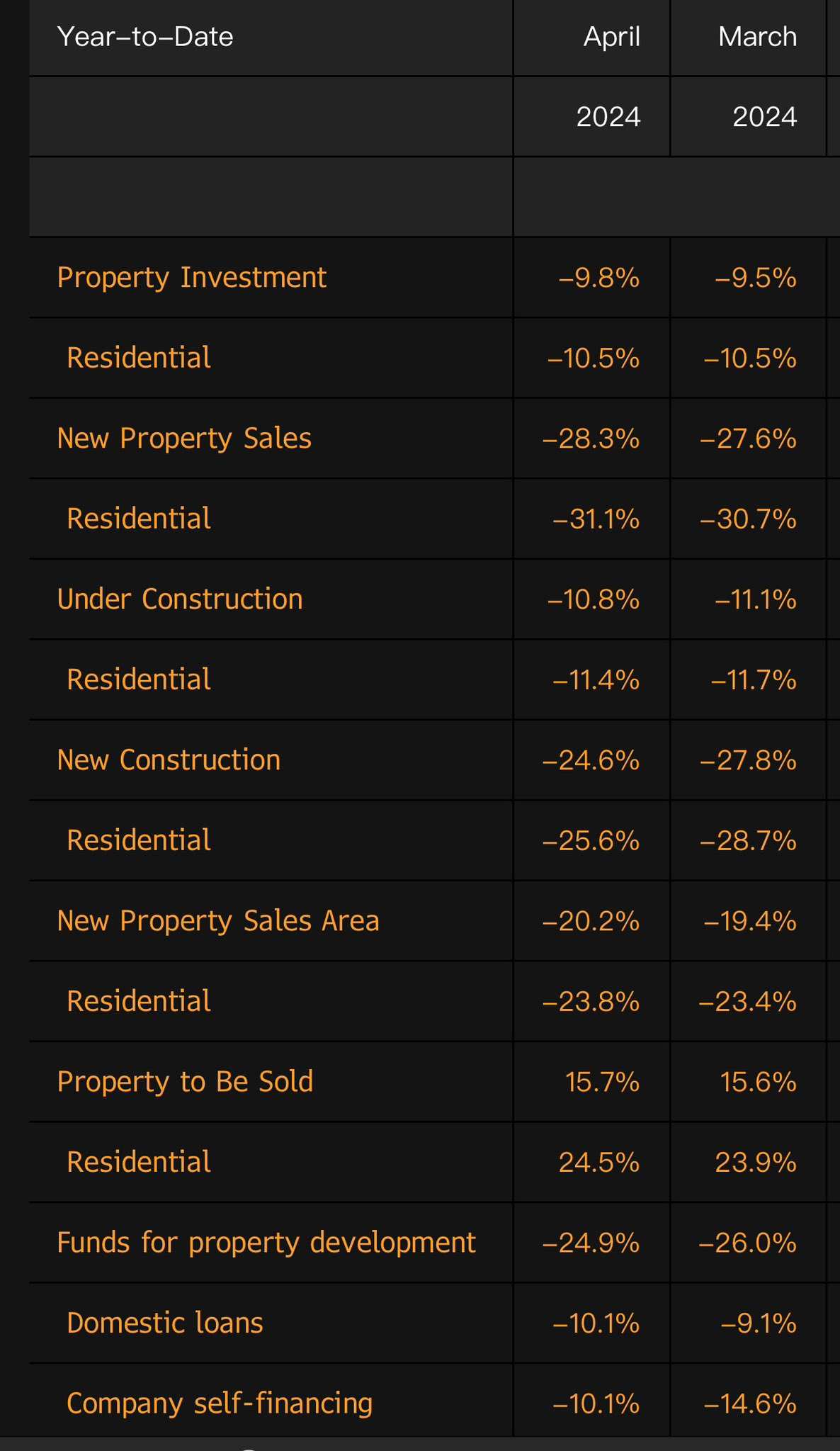840x1451 pixels.
Task: Select the -26.0% March funds value
Action: 748,1243
